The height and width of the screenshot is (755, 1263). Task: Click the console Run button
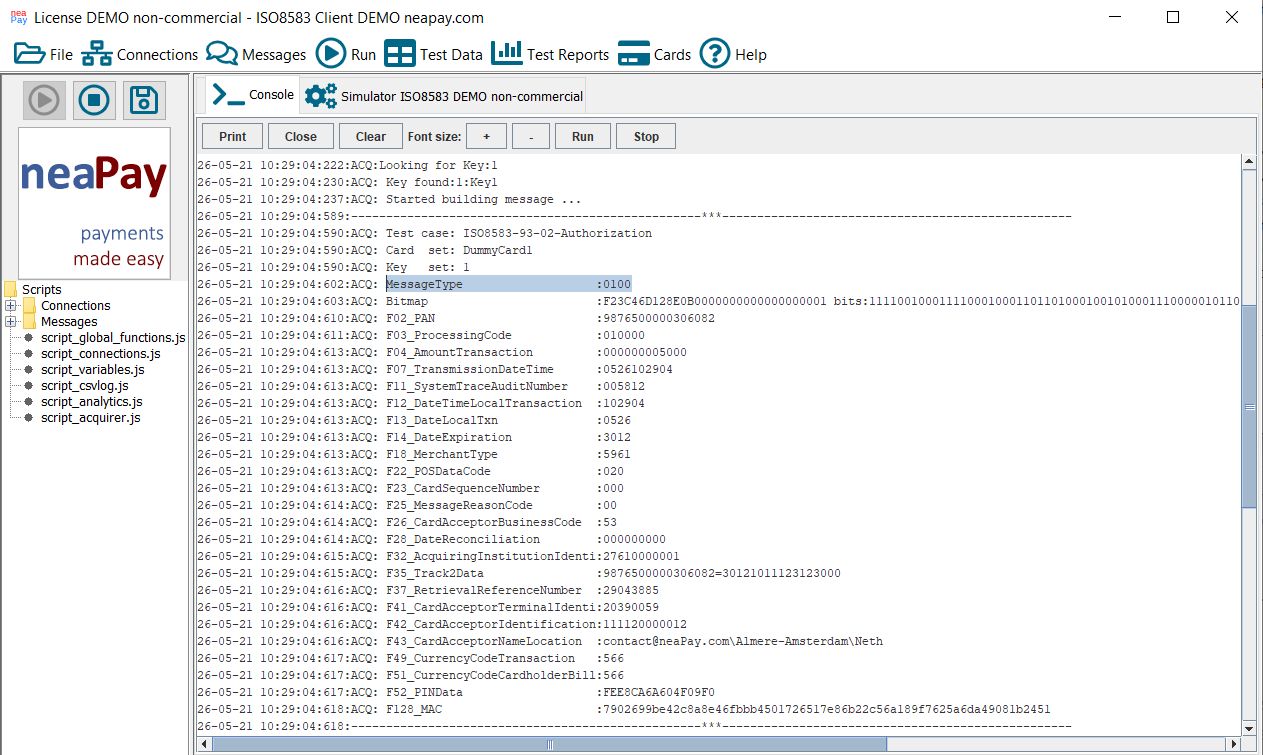[x=582, y=136]
